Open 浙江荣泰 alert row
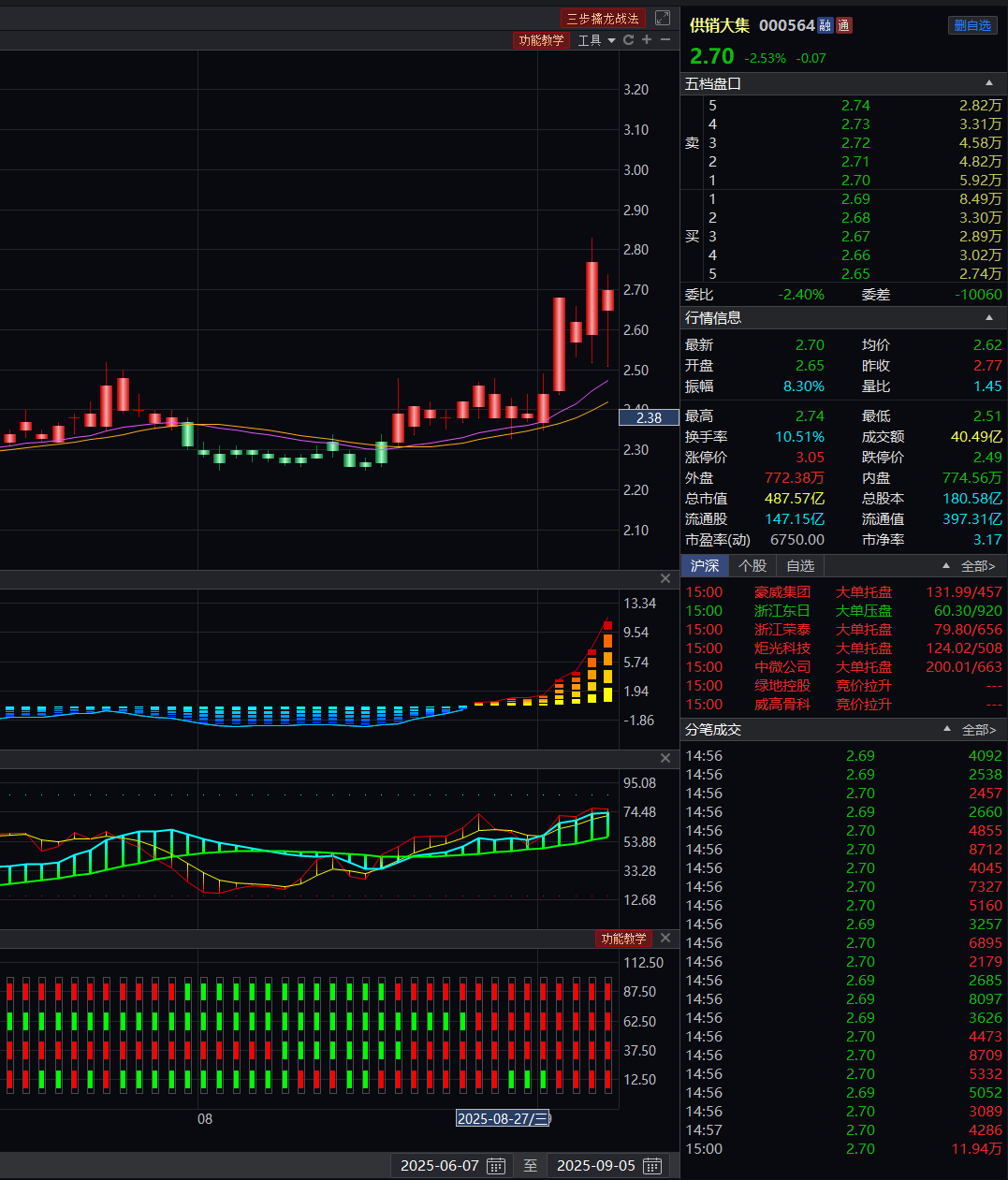1008x1180 pixels. 844,629
